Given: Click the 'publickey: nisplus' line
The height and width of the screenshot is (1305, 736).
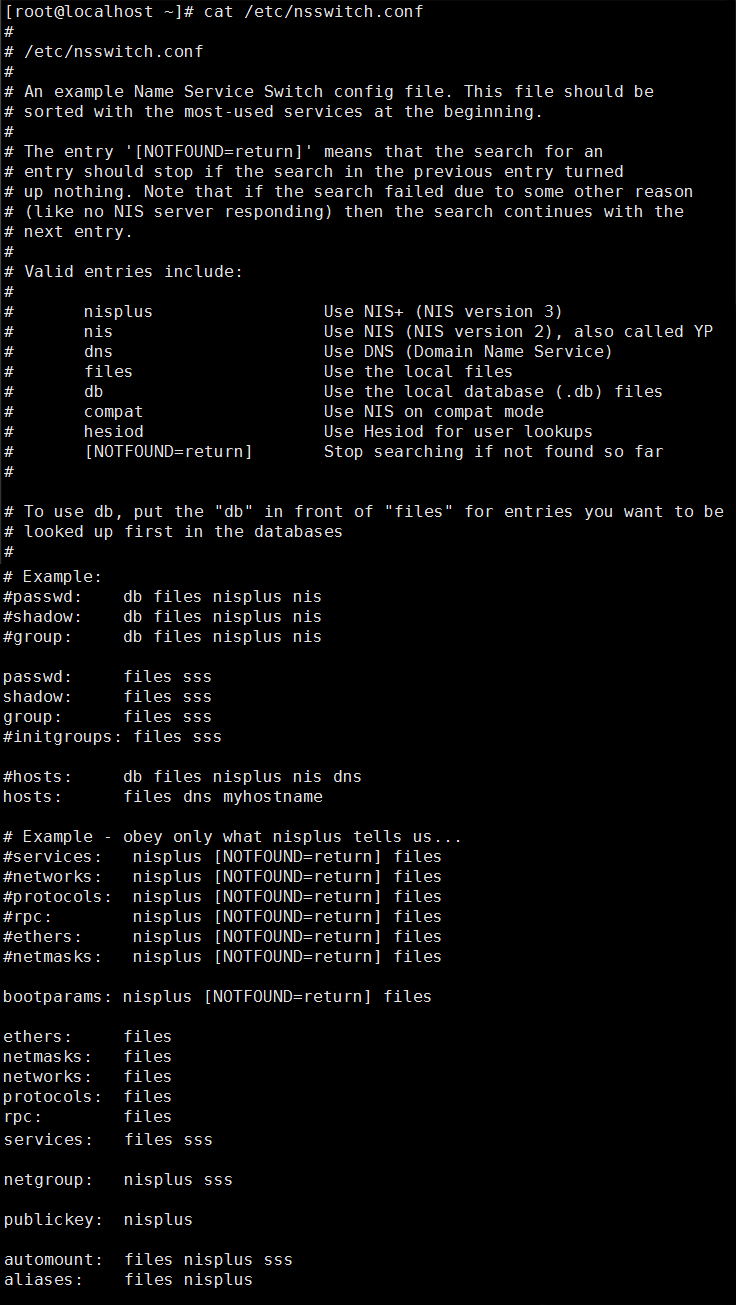Looking at the screenshot, I should click(98, 1220).
